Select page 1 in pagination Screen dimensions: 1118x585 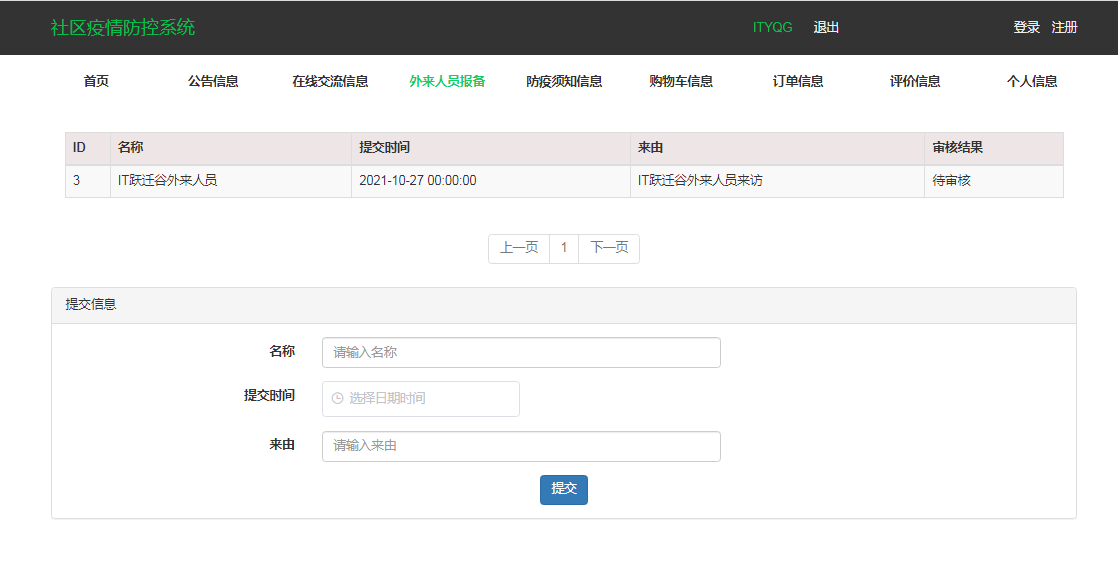click(x=564, y=248)
